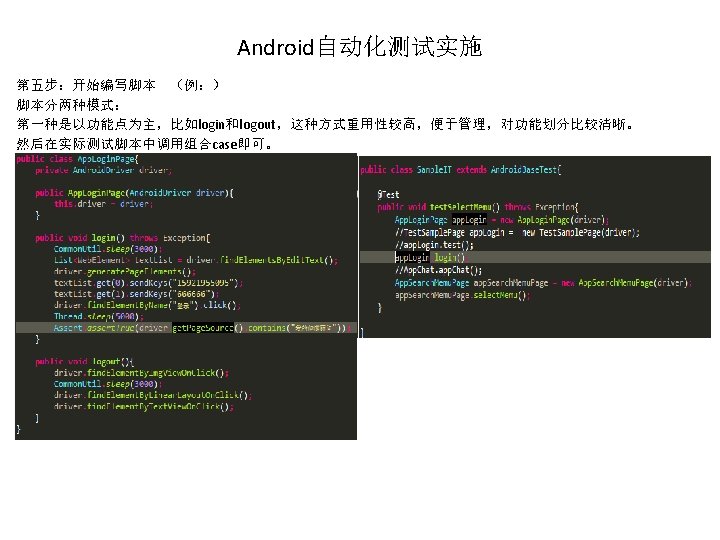Image resolution: width=720 pixels, height=540 pixels.
Task: Click the selected word "getPageSource"
Action: click(x=203, y=328)
